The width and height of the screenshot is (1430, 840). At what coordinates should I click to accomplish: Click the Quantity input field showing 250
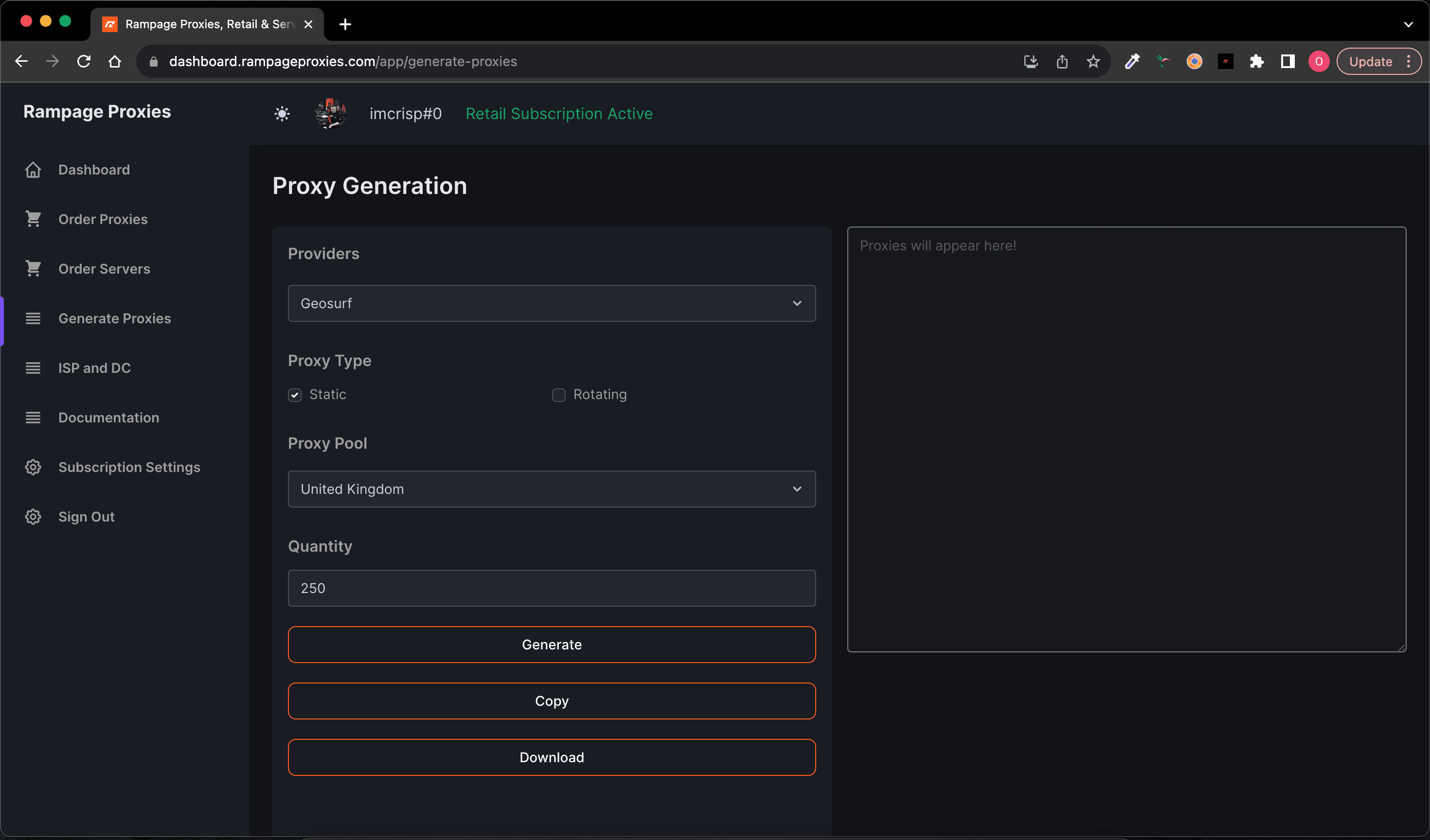point(552,588)
